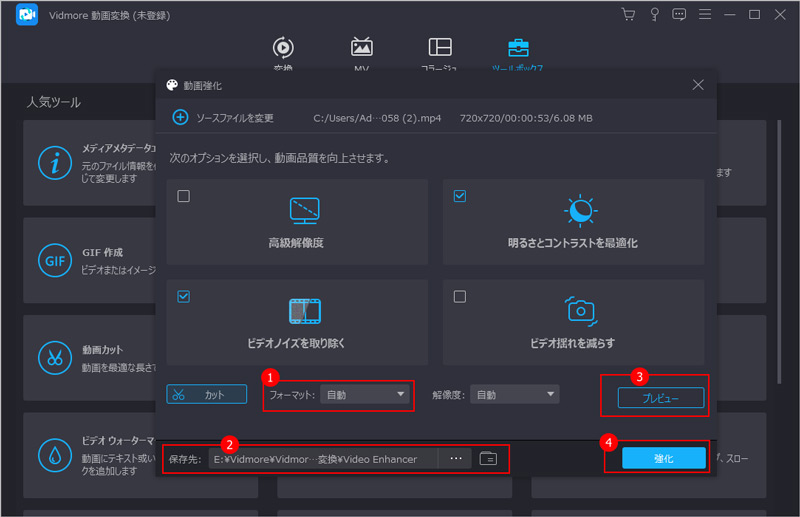The image size is (800, 517).
Task: Uncheck 明るさとコントラストを最適化 checkbox
Action: pyautogui.click(x=460, y=196)
